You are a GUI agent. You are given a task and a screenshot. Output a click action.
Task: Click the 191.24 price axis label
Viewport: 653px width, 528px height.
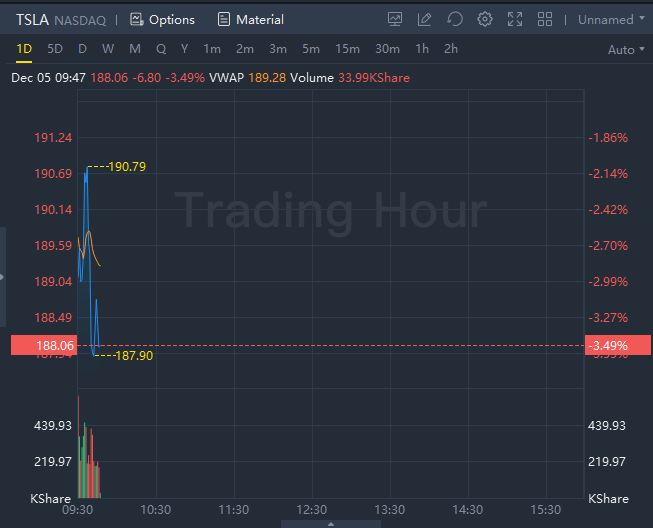click(x=53, y=138)
